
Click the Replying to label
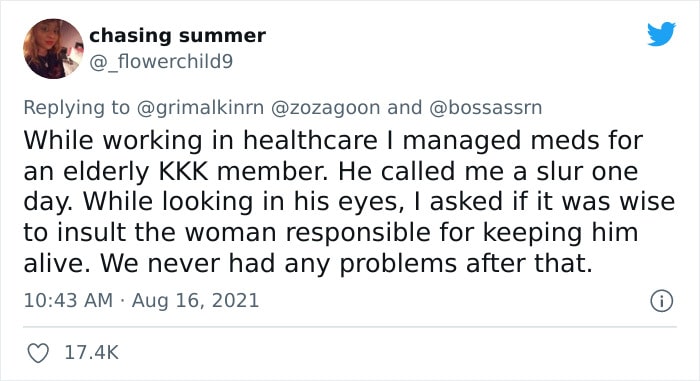click(x=76, y=108)
